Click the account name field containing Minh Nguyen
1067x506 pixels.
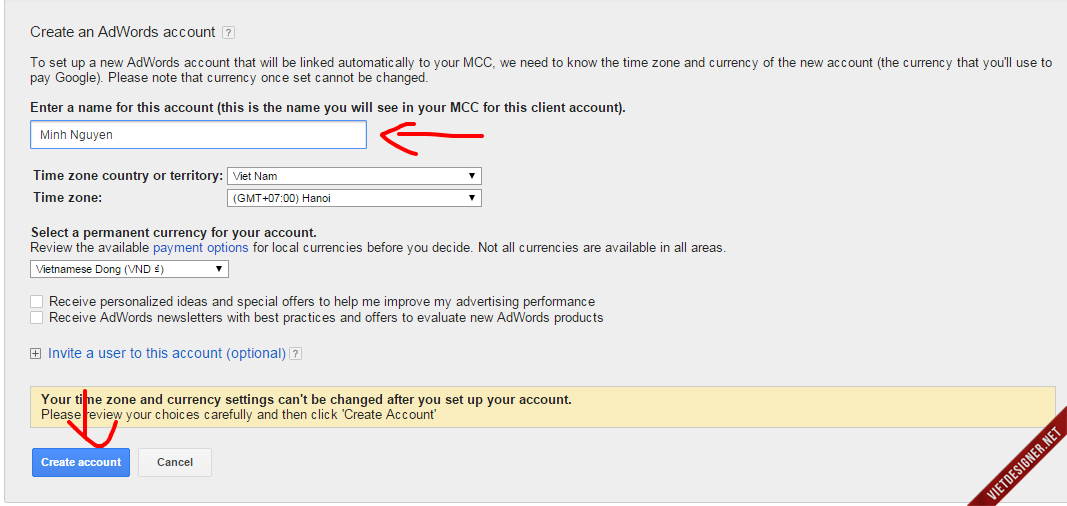click(199, 135)
